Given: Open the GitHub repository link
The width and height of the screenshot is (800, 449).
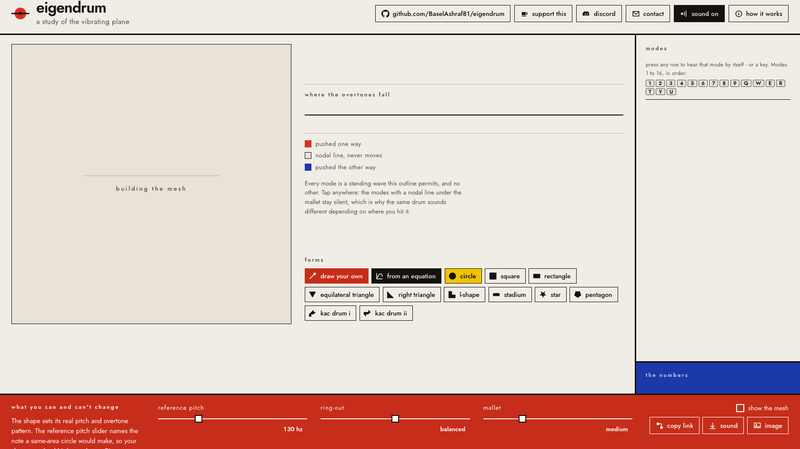Looking at the screenshot, I should pos(443,14).
